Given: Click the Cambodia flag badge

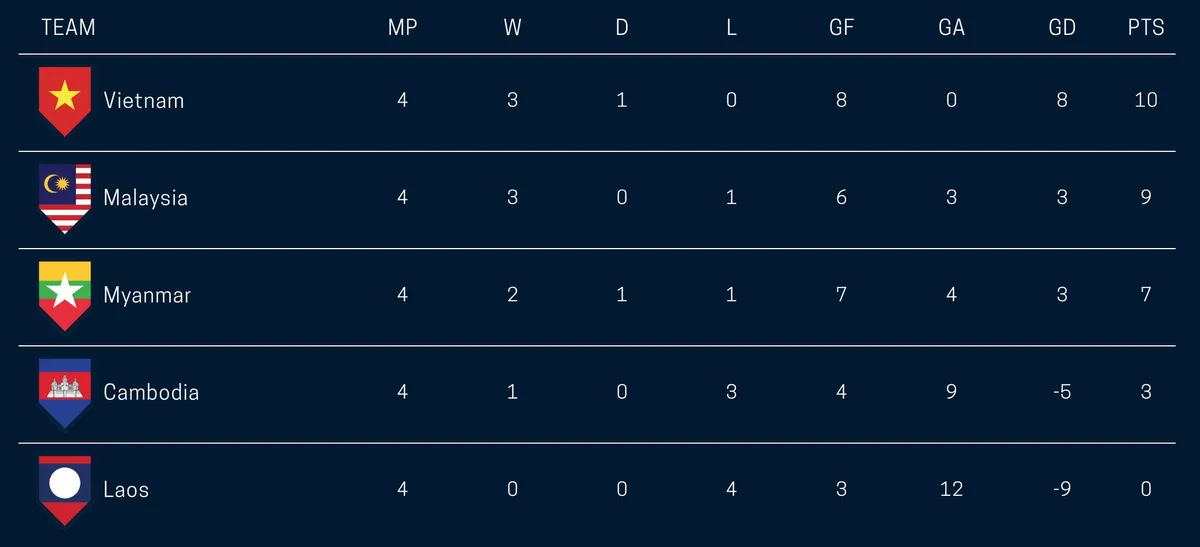Looking at the screenshot, I should click(x=65, y=392).
